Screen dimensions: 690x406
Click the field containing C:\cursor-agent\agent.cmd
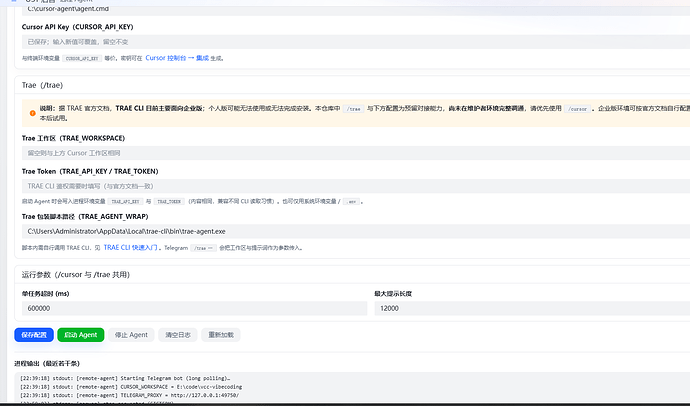coord(356,9)
